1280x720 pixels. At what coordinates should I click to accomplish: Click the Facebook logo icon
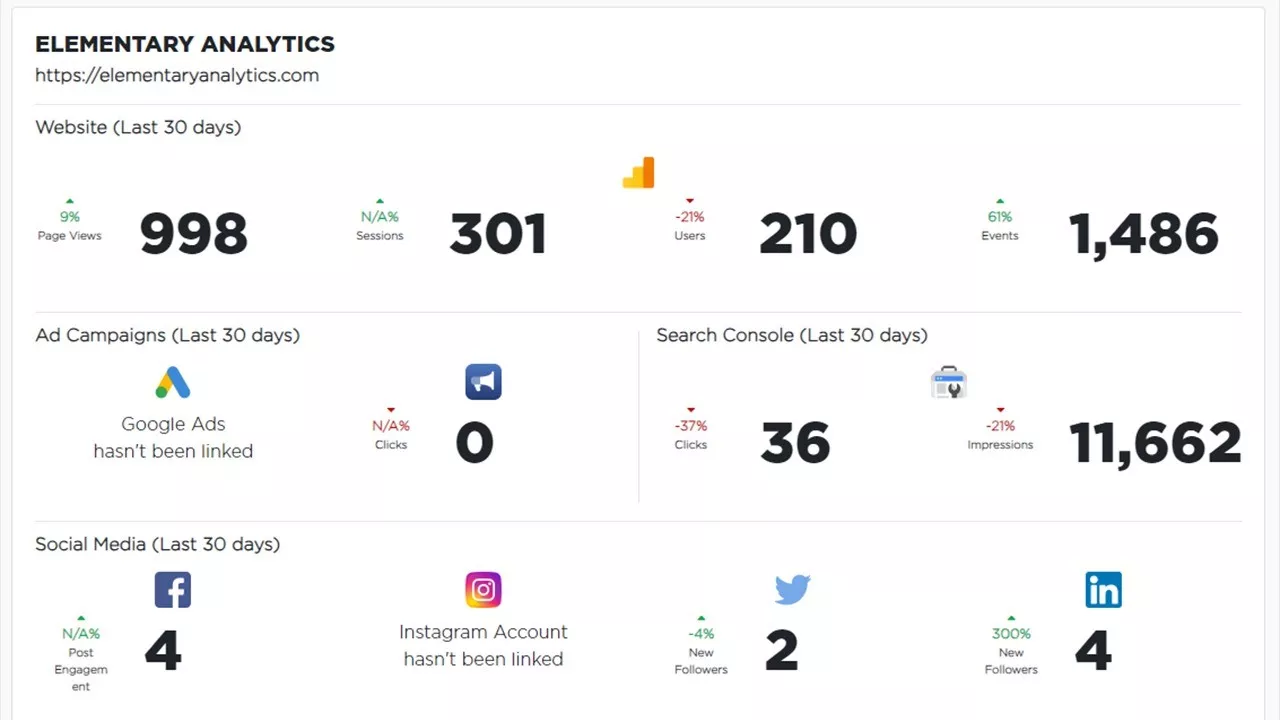click(x=173, y=590)
